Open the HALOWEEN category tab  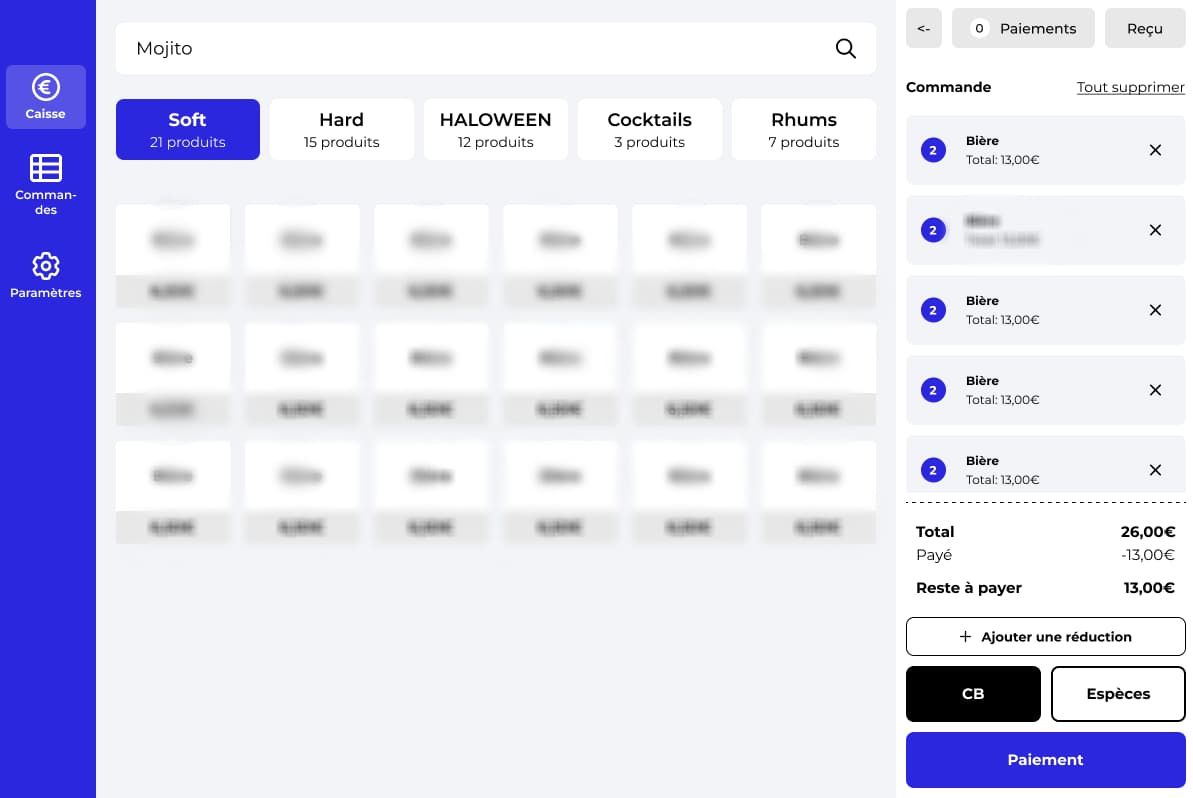tap(496, 130)
